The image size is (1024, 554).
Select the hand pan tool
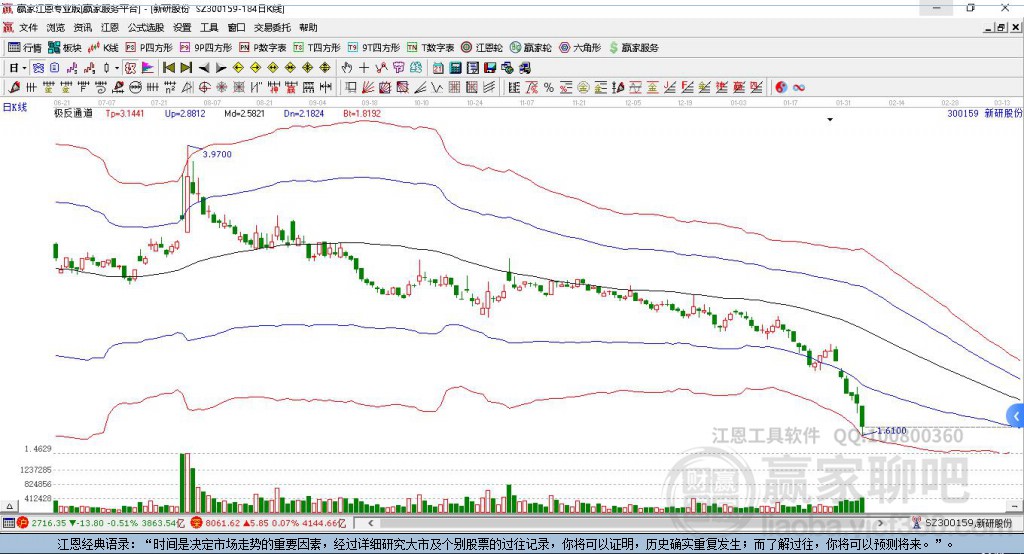(x=347, y=67)
